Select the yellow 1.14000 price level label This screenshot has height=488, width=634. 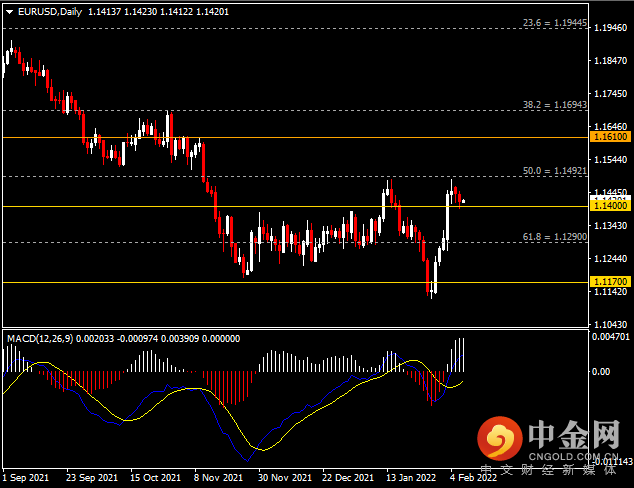click(x=611, y=206)
